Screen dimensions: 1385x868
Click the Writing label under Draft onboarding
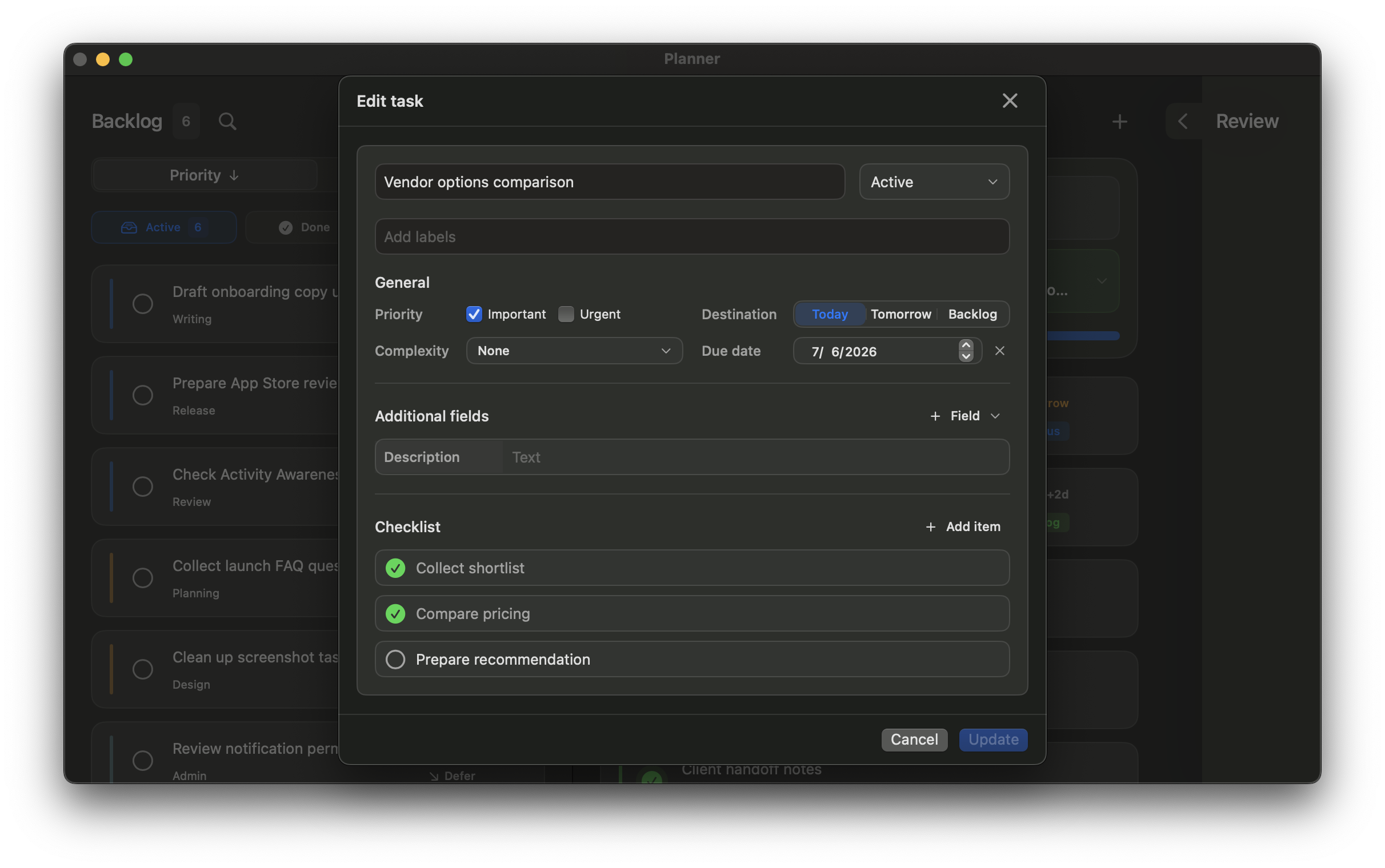click(x=192, y=319)
